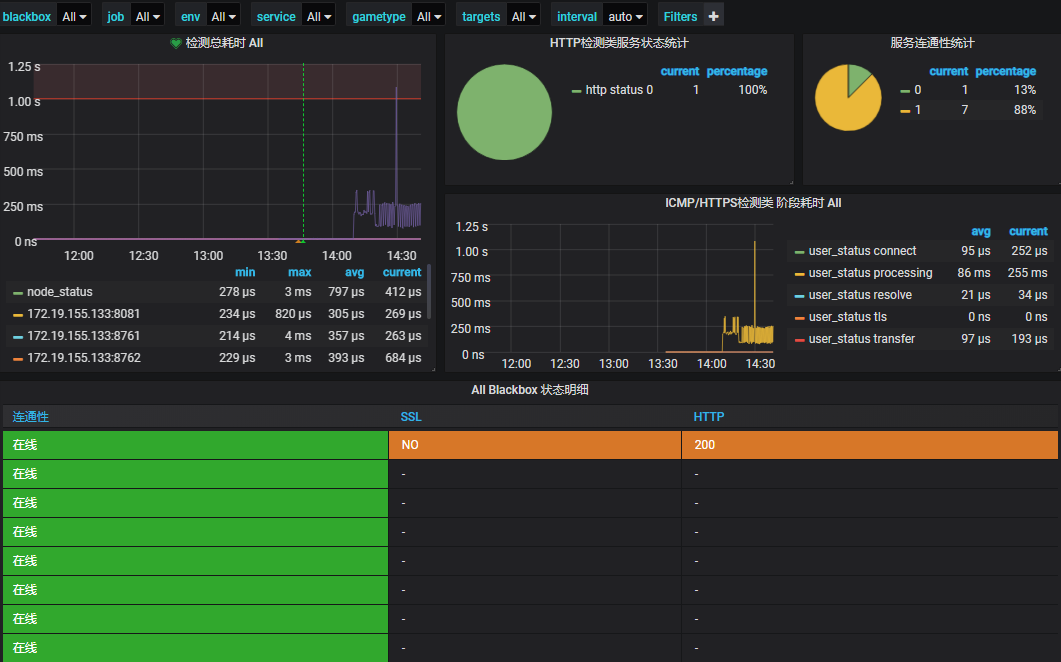Toggle http status 0 legend entry
This screenshot has height=662, width=1061.
618,90
